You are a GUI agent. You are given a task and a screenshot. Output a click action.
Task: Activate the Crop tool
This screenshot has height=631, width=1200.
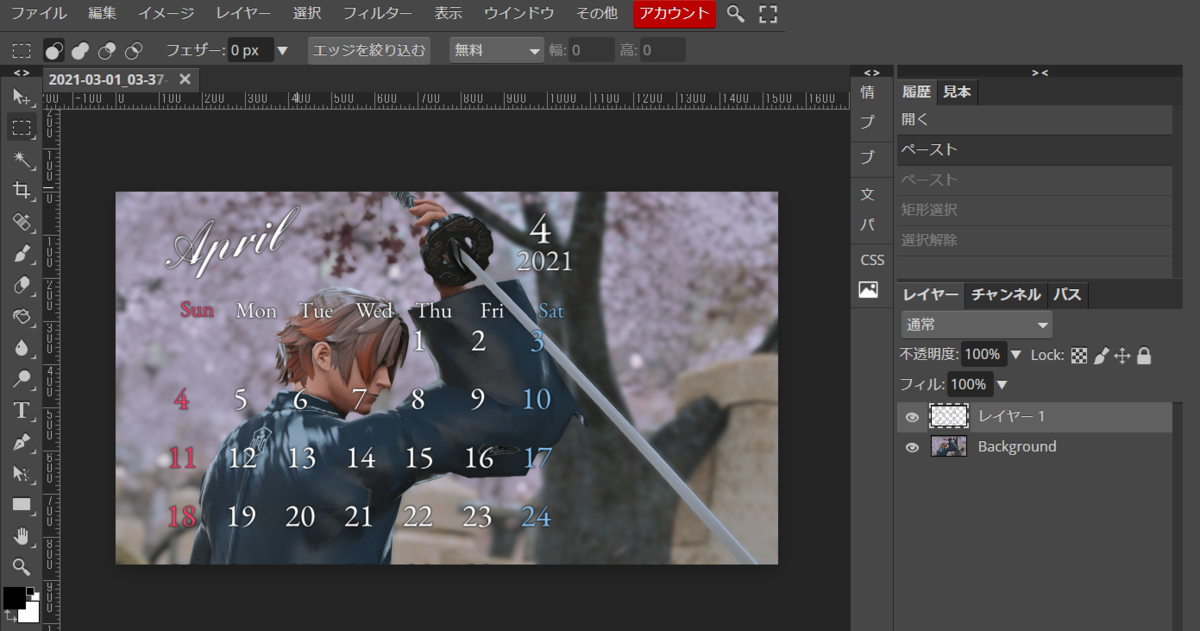coord(22,190)
